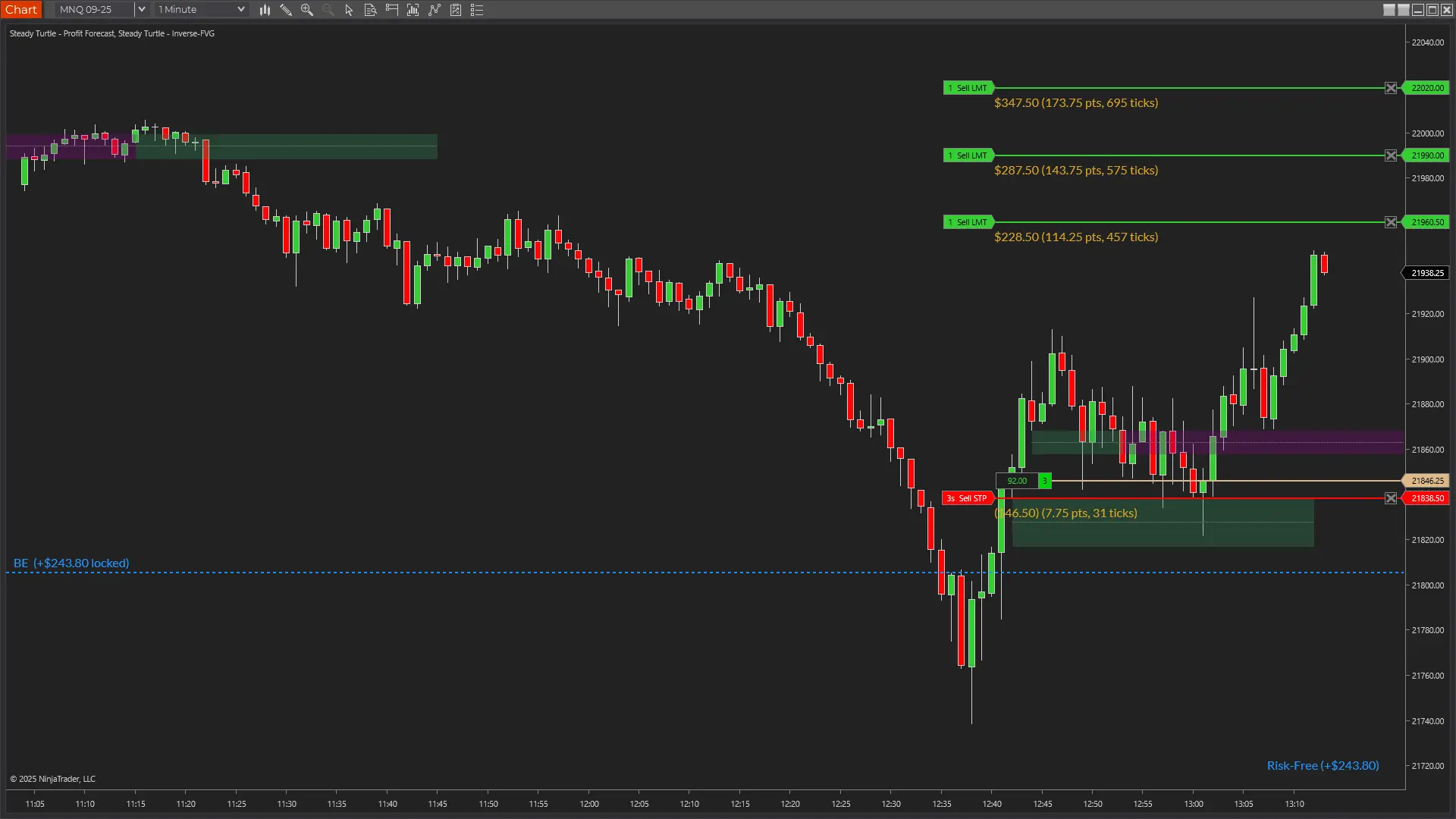Click the 11:05 time axis label

(x=35, y=804)
